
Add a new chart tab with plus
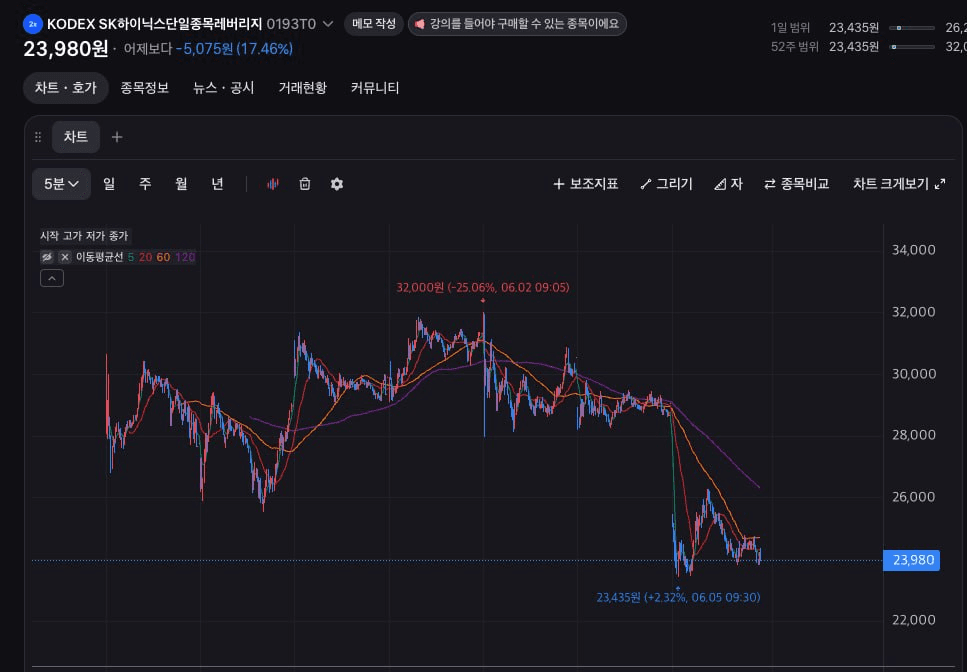(117, 137)
